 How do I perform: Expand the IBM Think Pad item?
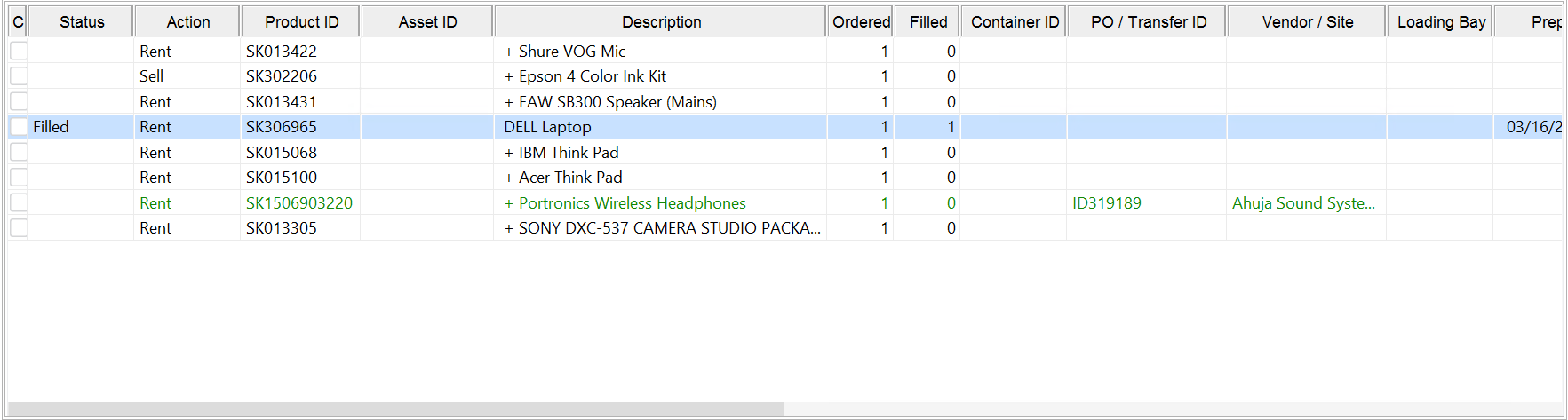[x=509, y=153]
